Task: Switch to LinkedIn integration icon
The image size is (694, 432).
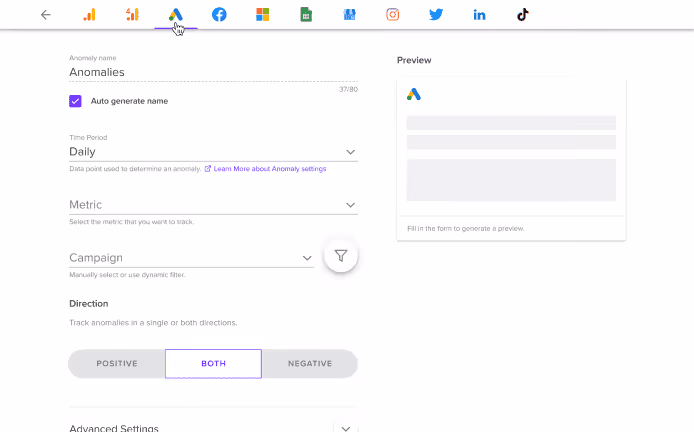Action: [x=479, y=15]
